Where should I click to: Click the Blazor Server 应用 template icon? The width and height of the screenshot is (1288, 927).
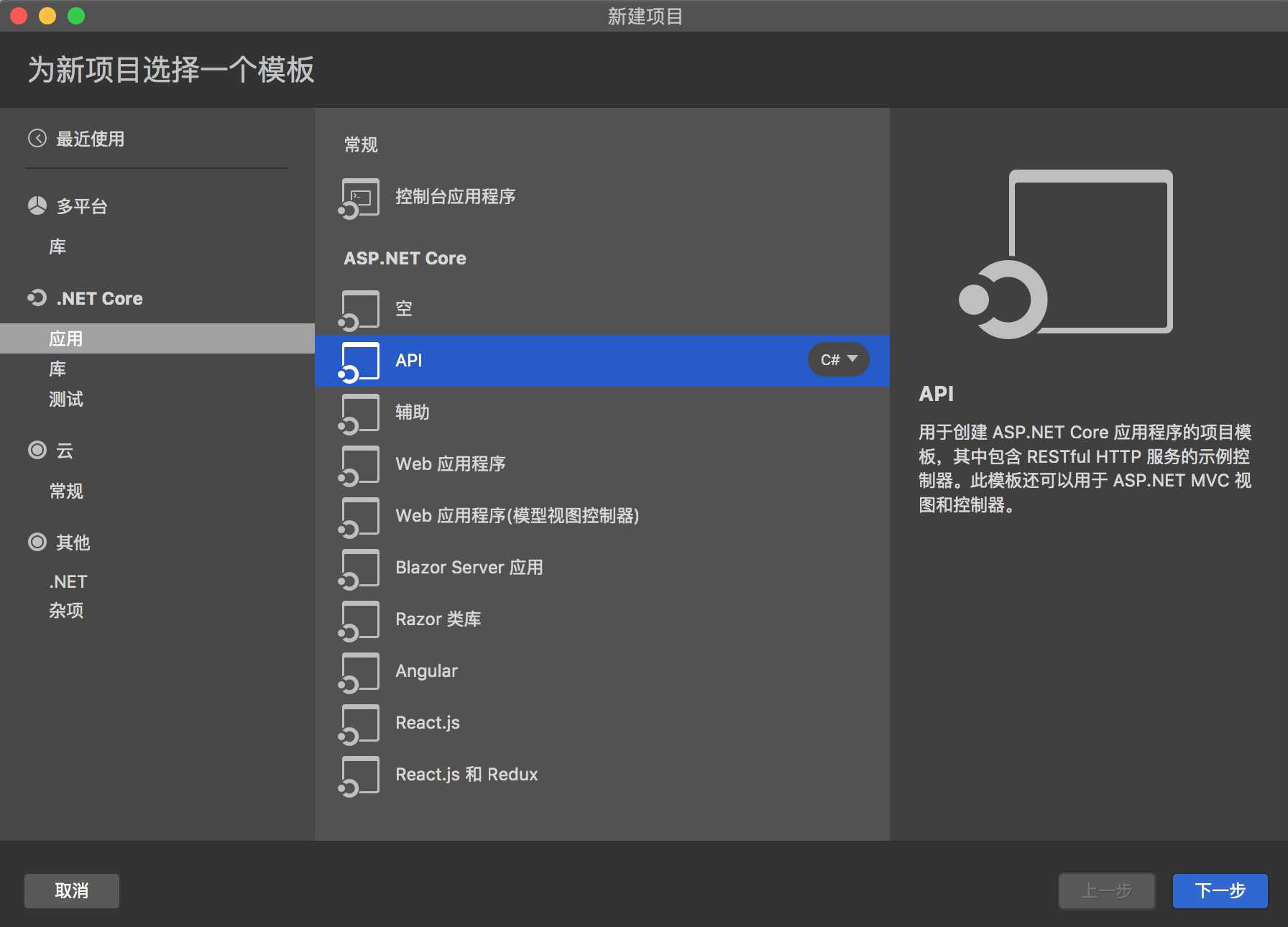359,569
